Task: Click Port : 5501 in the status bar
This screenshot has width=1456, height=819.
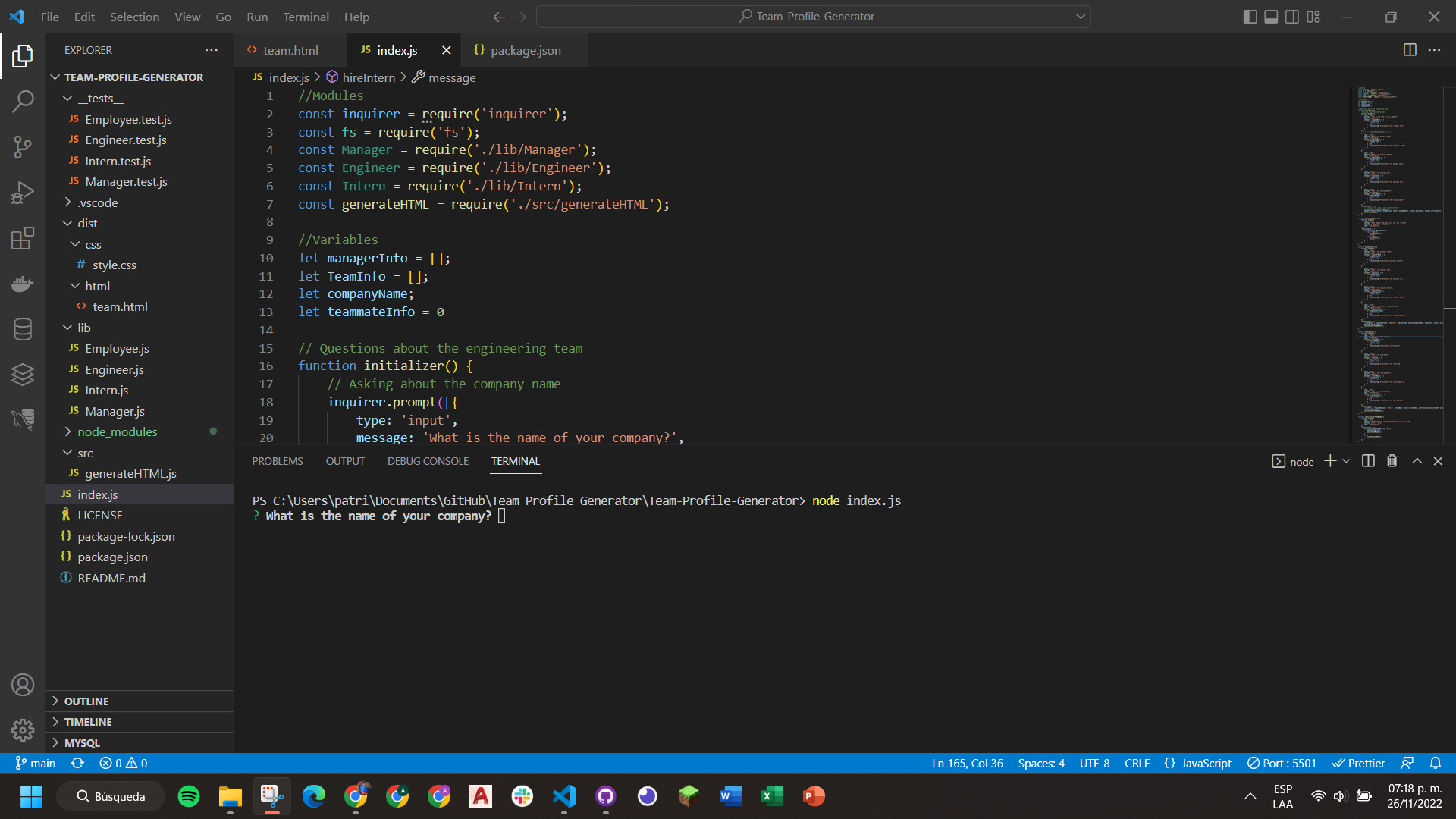Action: (1282, 763)
